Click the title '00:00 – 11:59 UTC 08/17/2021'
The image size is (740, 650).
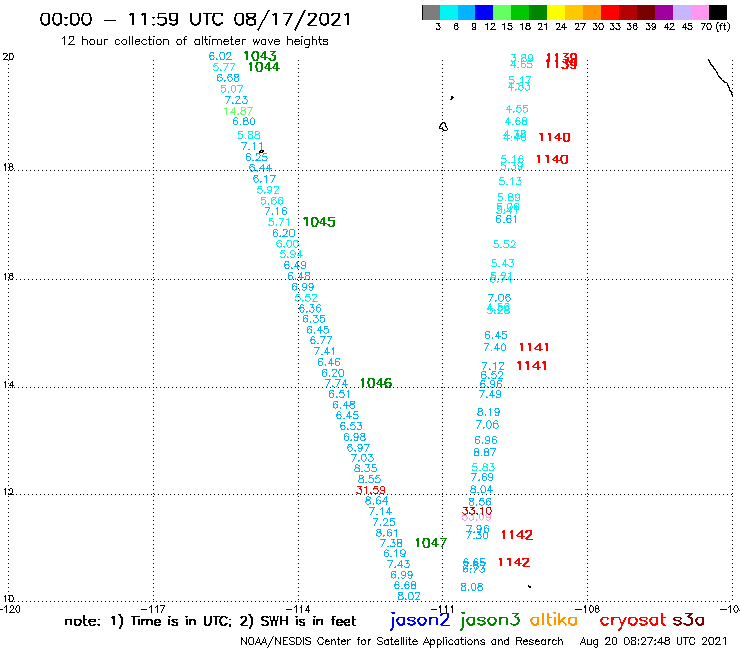tap(195, 19)
